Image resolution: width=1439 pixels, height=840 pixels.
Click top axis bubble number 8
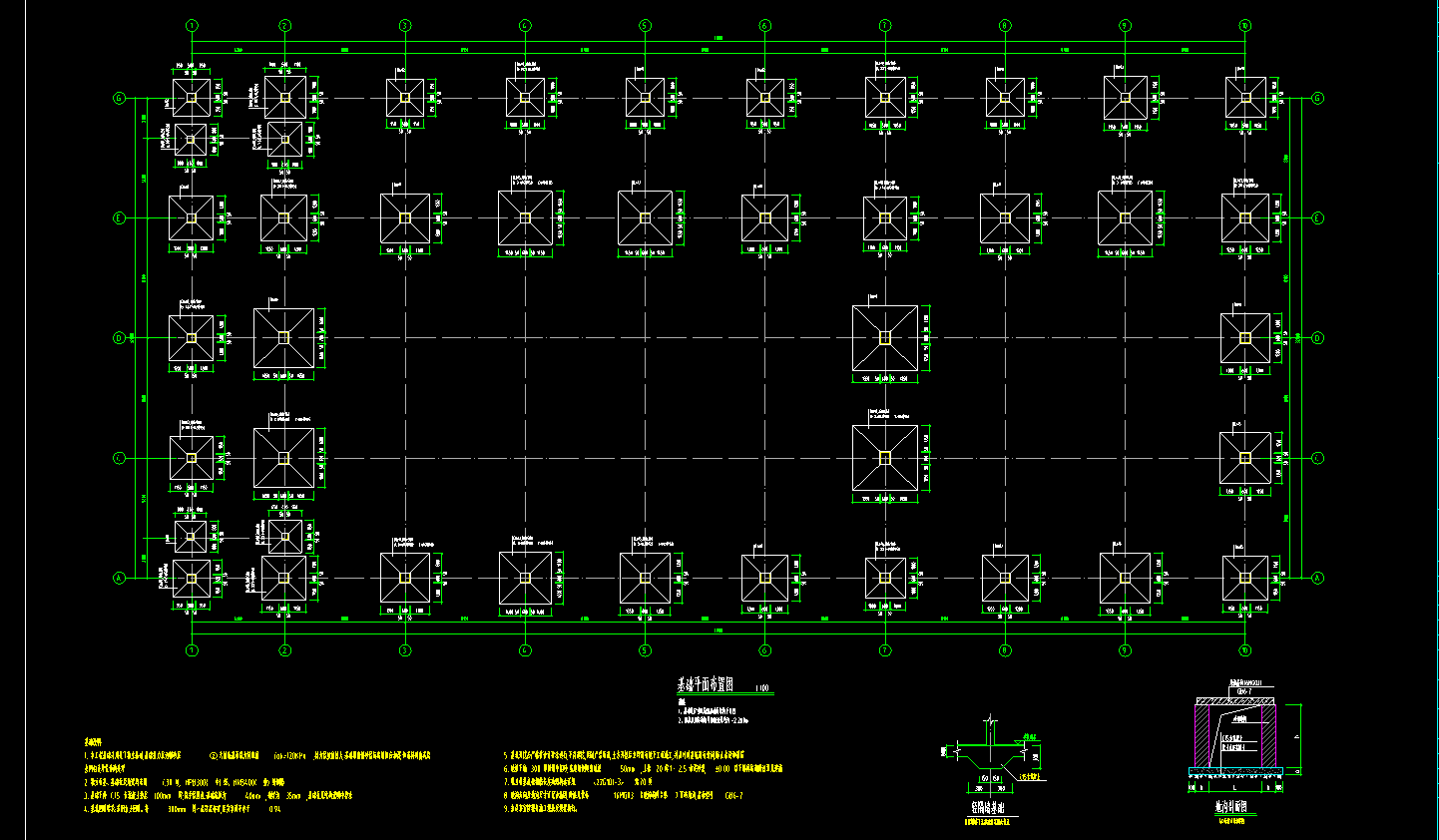pos(1005,26)
